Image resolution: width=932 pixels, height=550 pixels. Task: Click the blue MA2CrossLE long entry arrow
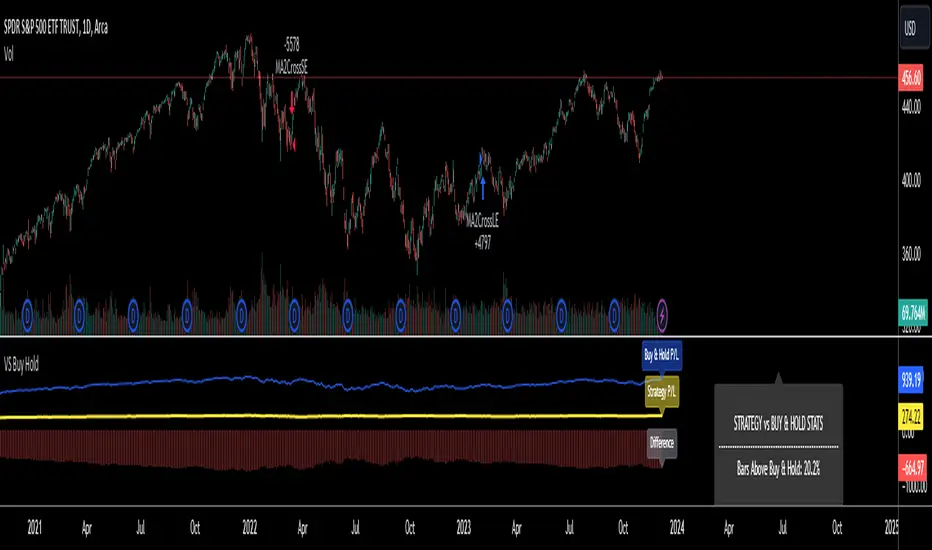[483, 187]
